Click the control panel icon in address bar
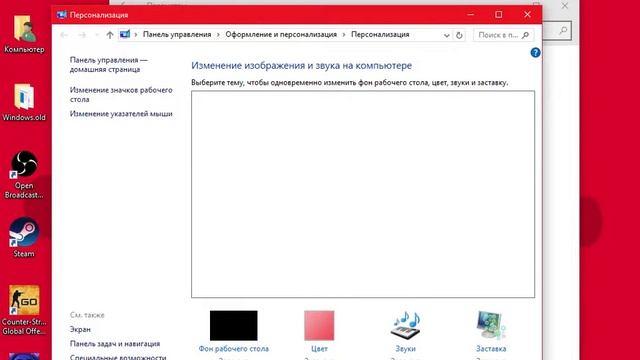The image size is (640, 360). point(125,34)
